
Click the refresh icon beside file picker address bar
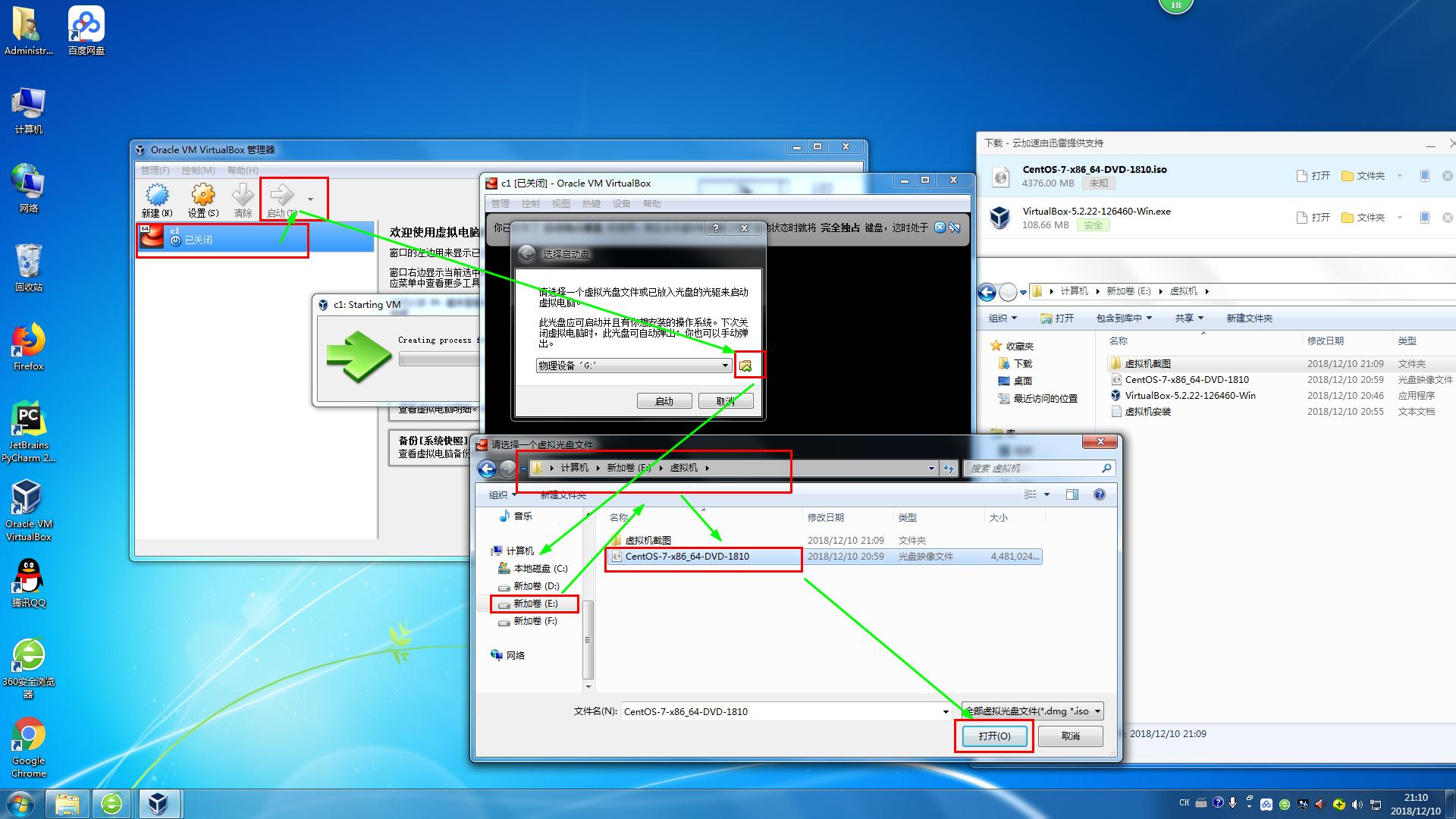point(949,469)
